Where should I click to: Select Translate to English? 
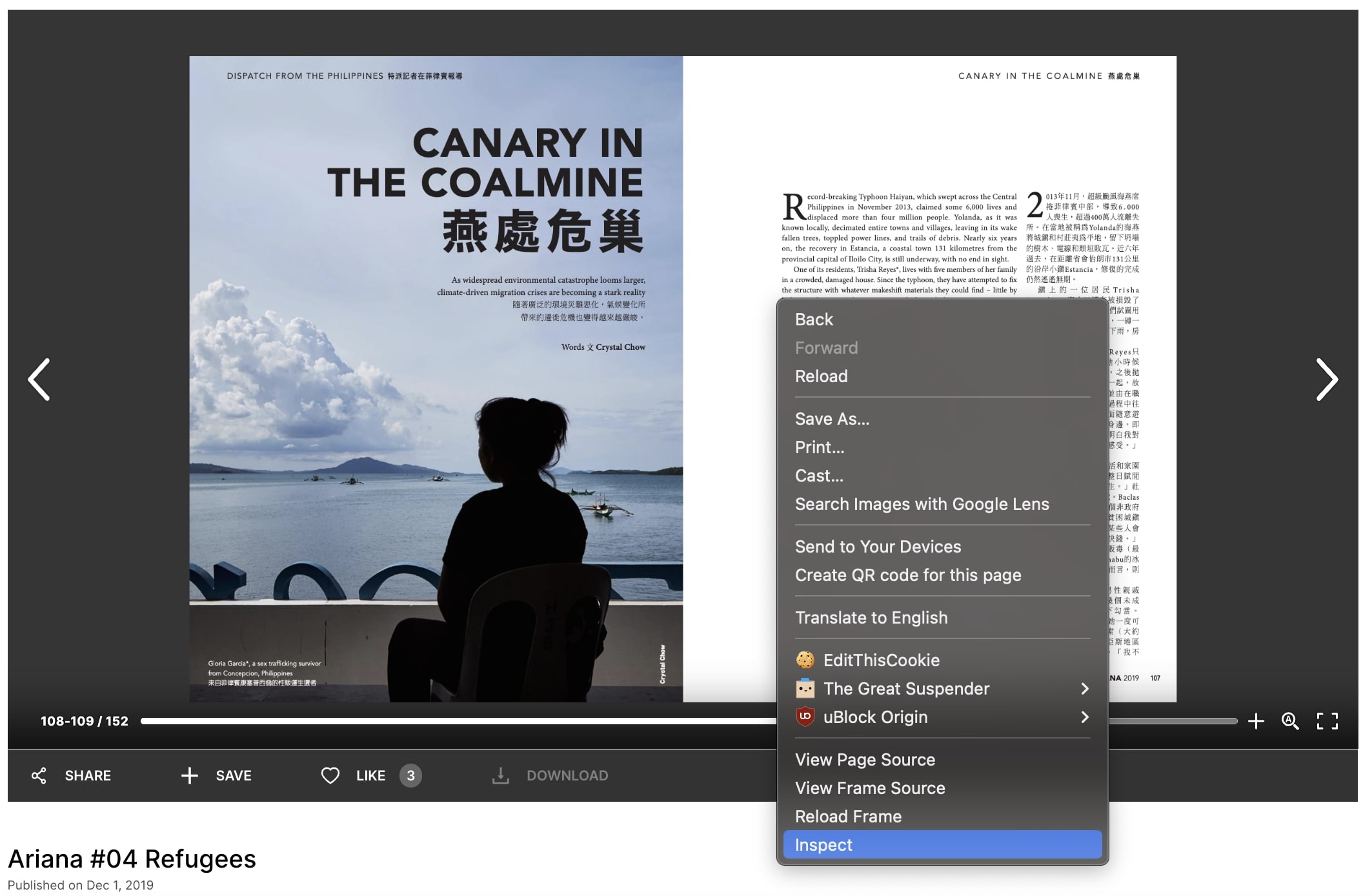[871, 618]
